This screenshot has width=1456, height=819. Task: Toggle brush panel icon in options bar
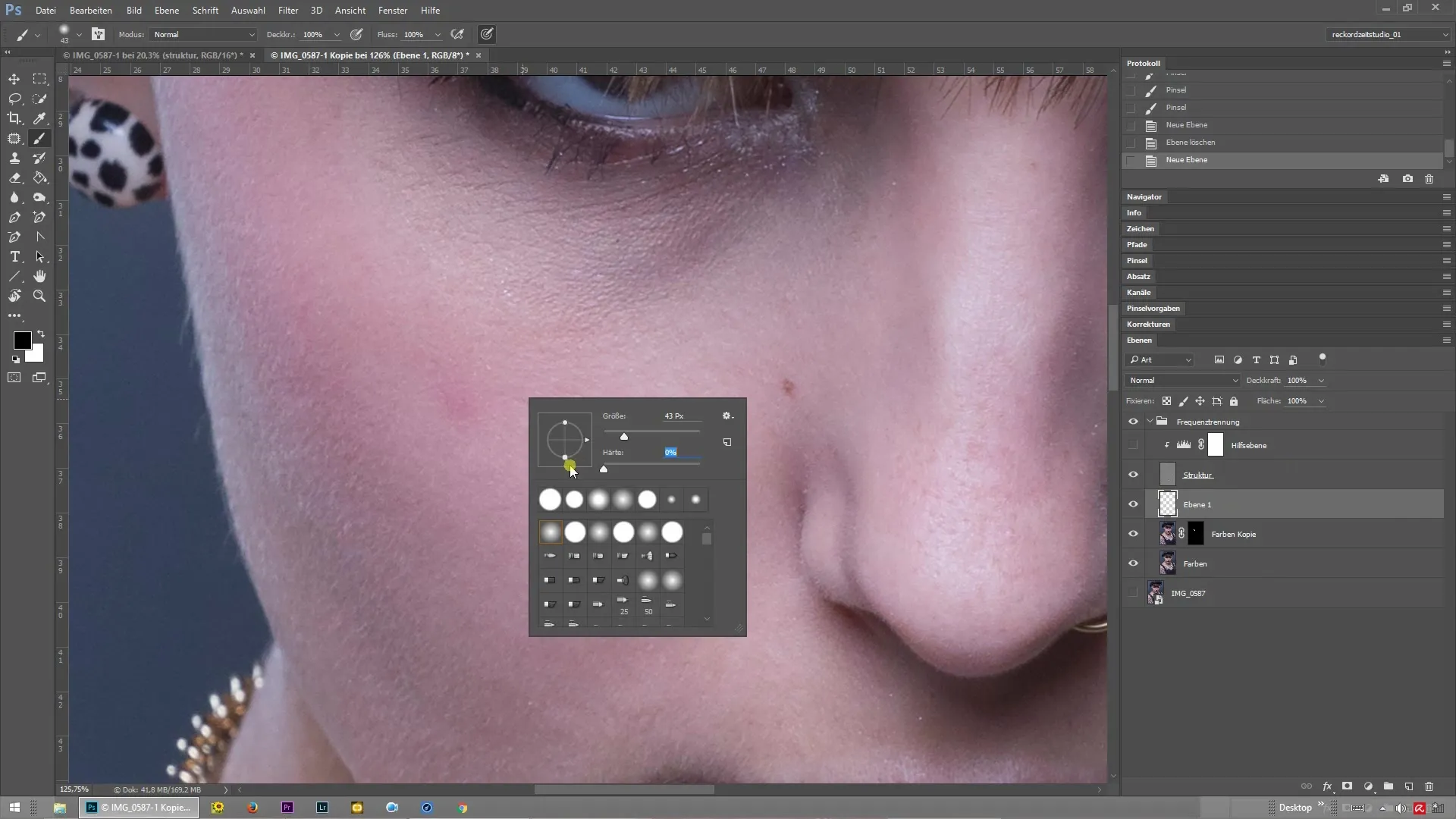98,34
